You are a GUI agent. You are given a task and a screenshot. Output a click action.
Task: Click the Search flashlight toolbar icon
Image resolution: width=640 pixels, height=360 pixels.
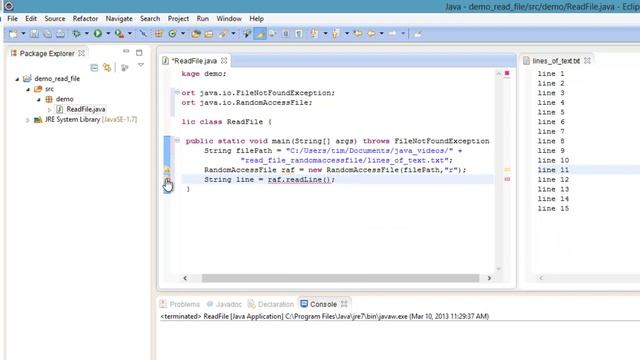tap(223, 34)
